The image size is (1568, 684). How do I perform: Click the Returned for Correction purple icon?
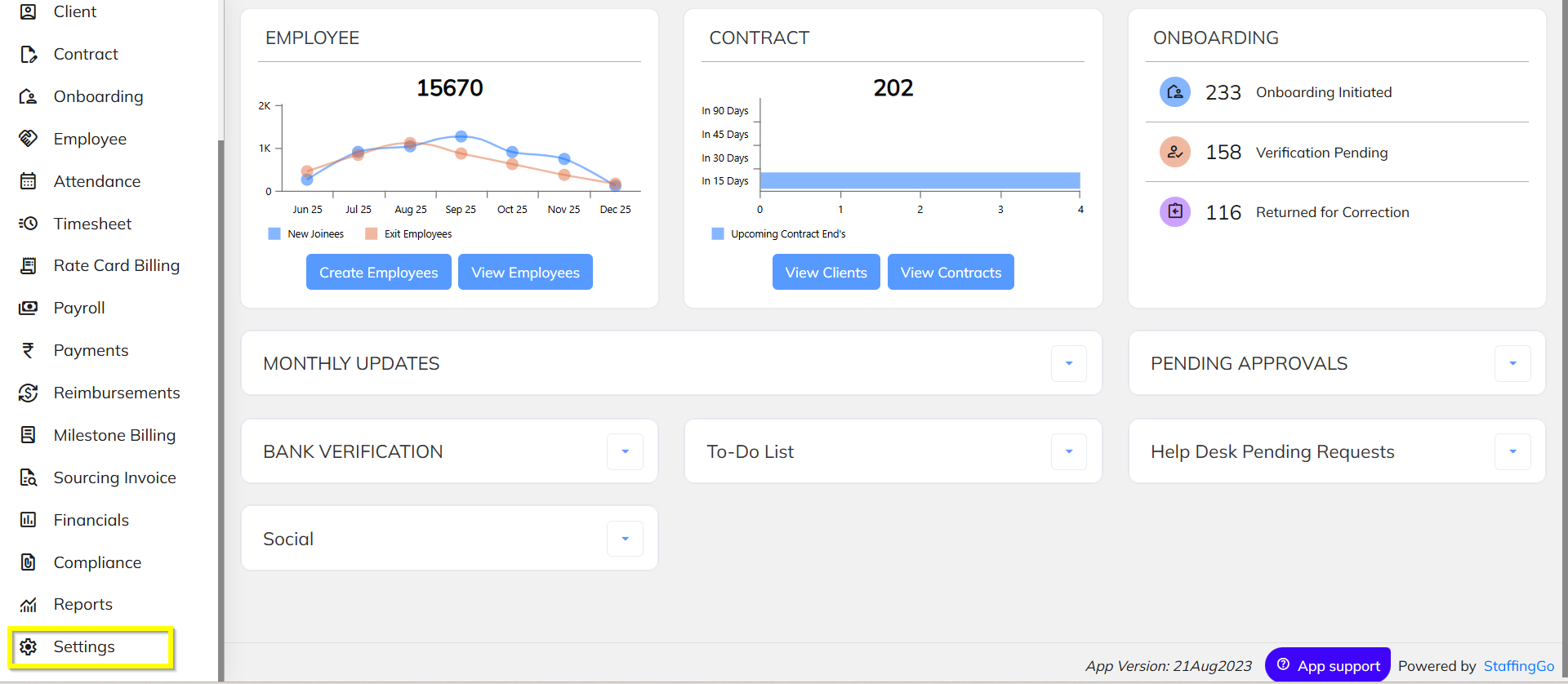(1174, 212)
